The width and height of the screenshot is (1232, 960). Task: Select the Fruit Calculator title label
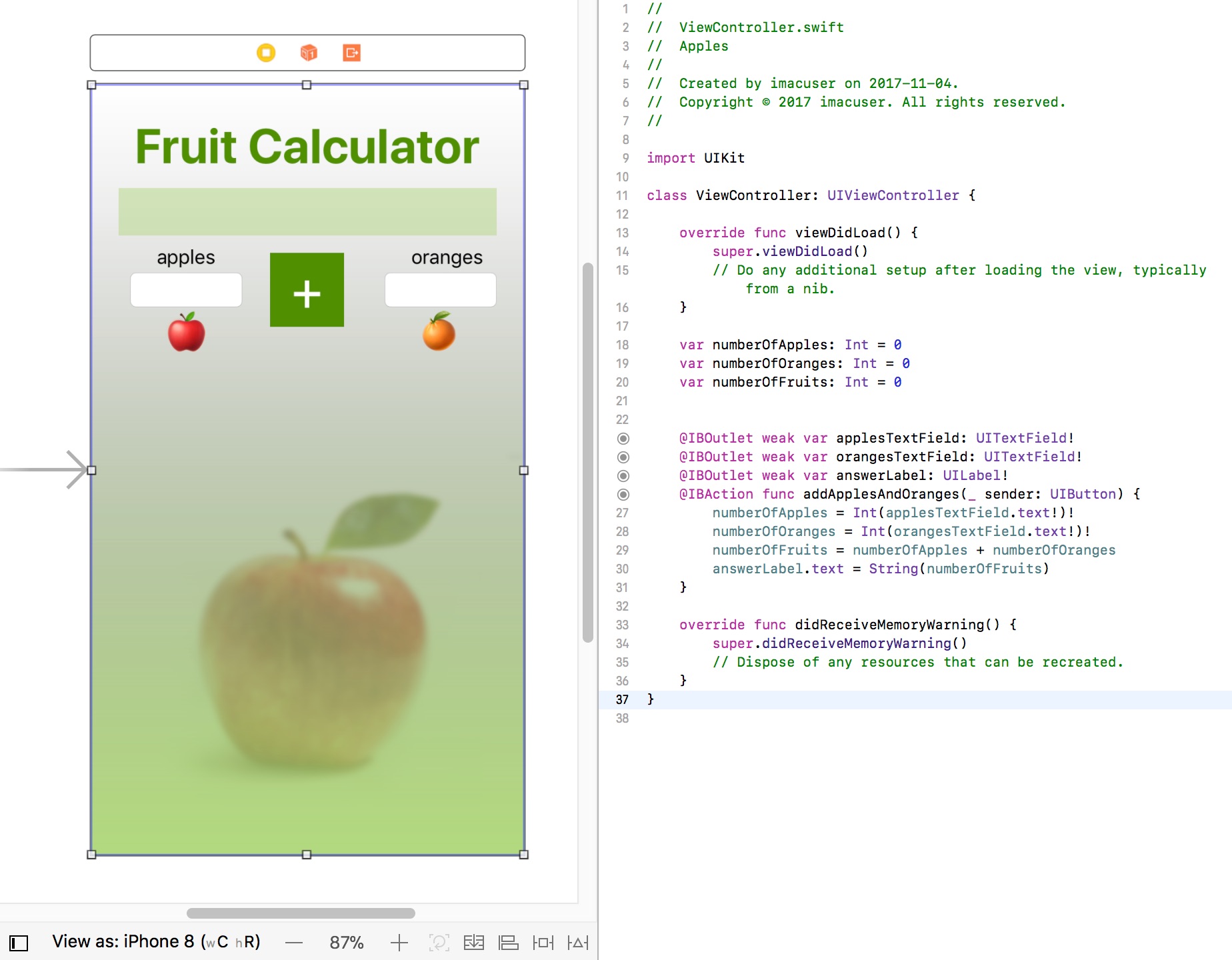tap(307, 147)
